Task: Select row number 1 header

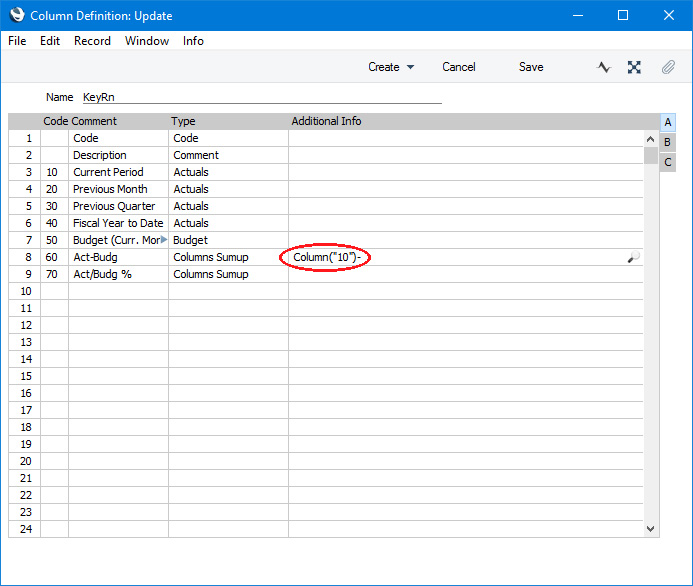Action: [x=25, y=138]
